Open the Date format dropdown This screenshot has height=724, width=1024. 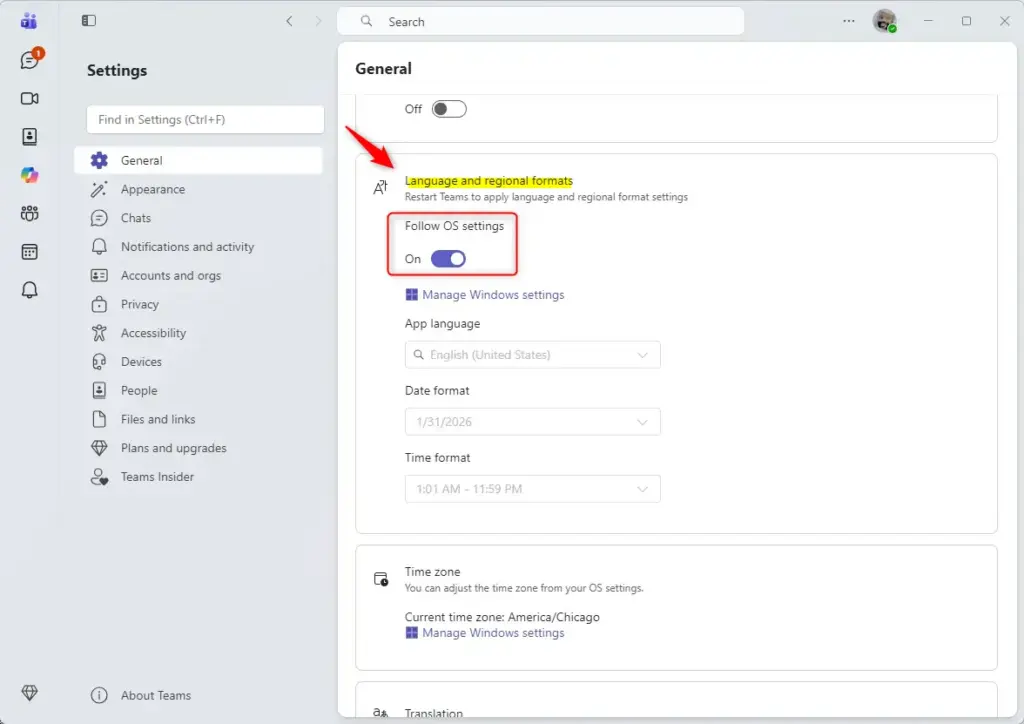pos(532,422)
